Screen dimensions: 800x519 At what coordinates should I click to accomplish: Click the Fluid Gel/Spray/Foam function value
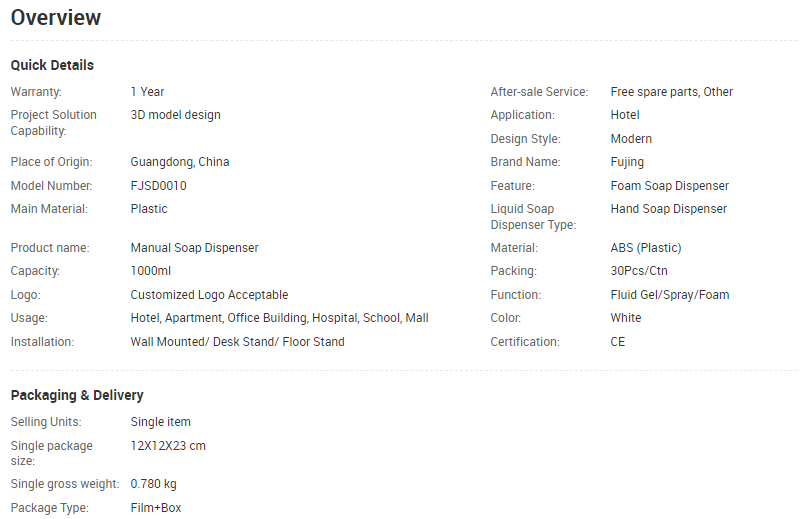670,295
